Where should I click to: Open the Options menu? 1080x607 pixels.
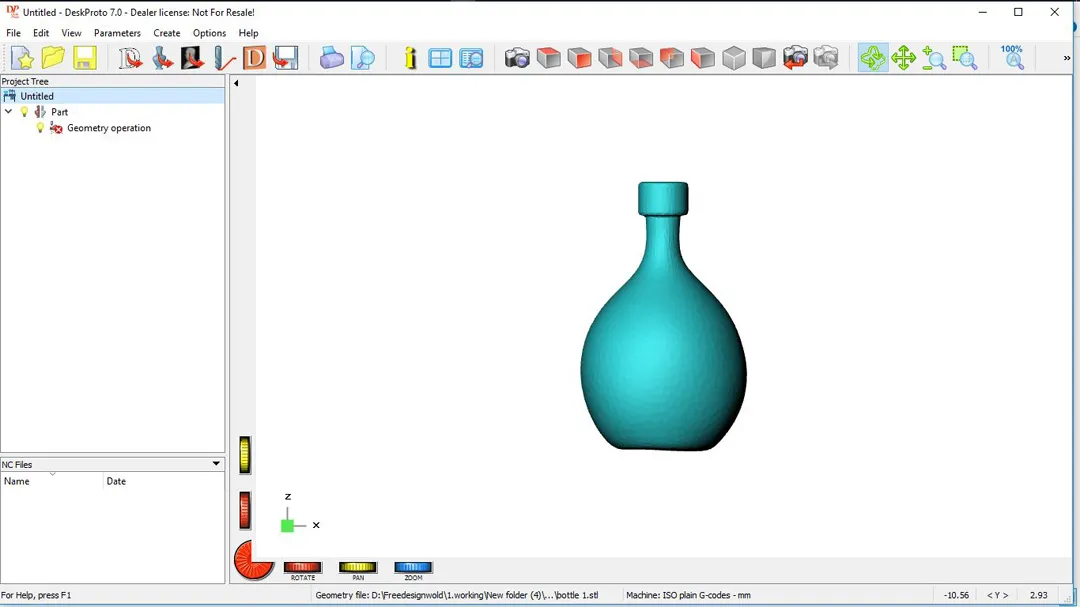pyautogui.click(x=209, y=33)
